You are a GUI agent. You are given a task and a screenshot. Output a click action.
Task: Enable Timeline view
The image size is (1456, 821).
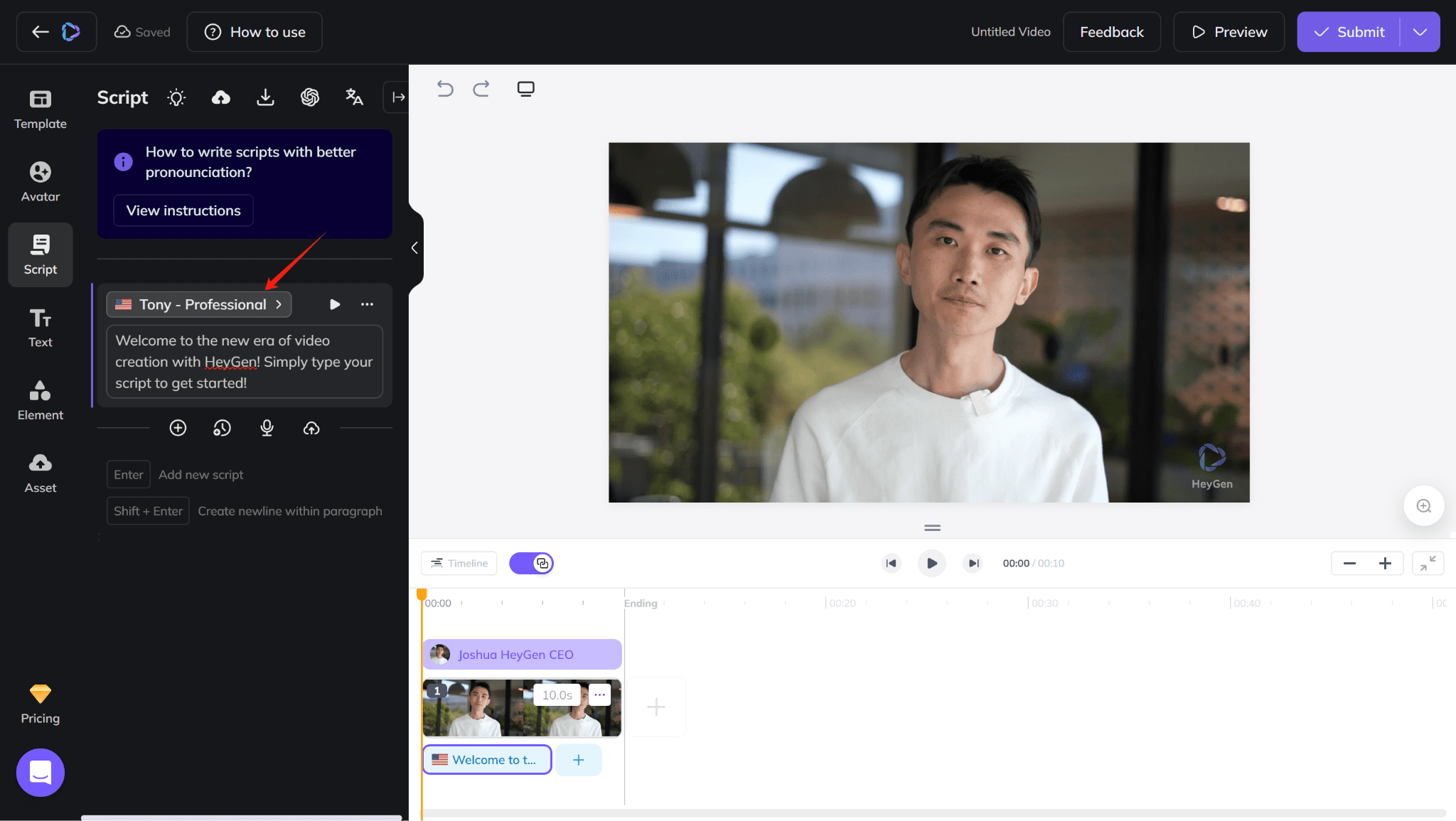click(x=459, y=563)
